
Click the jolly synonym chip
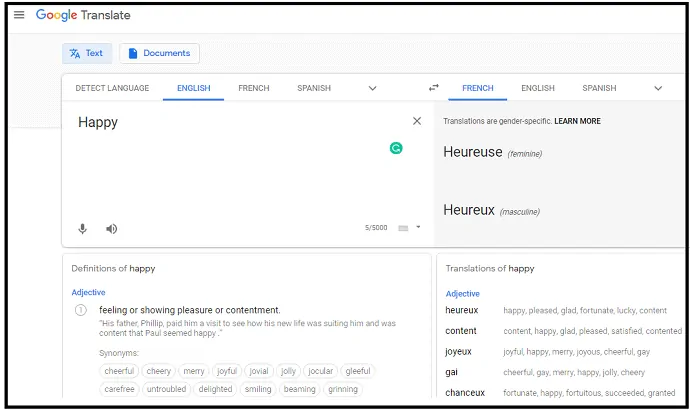[288, 371]
